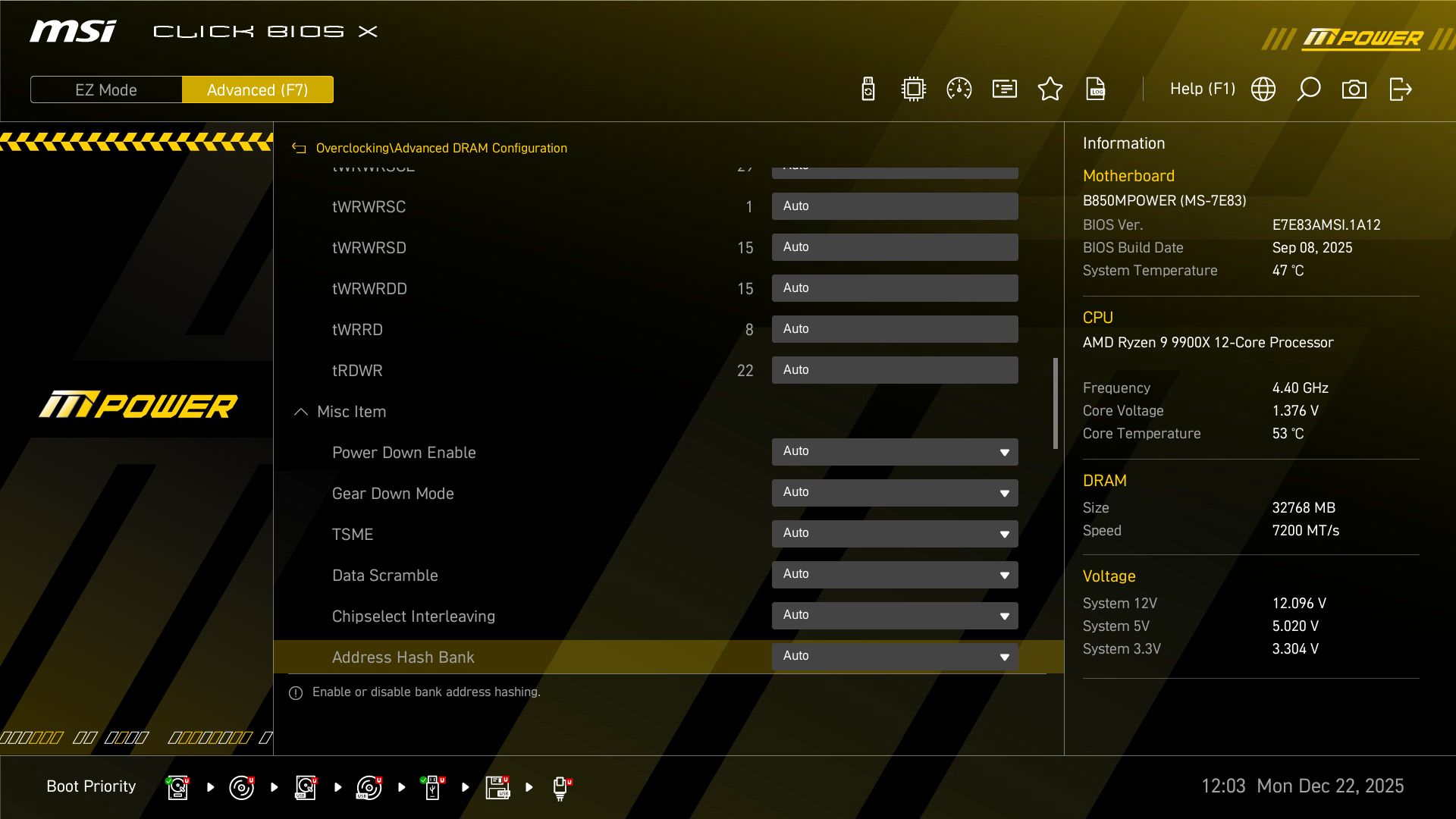Open the language globe selector
The image size is (1456, 819).
tap(1263, 89)
